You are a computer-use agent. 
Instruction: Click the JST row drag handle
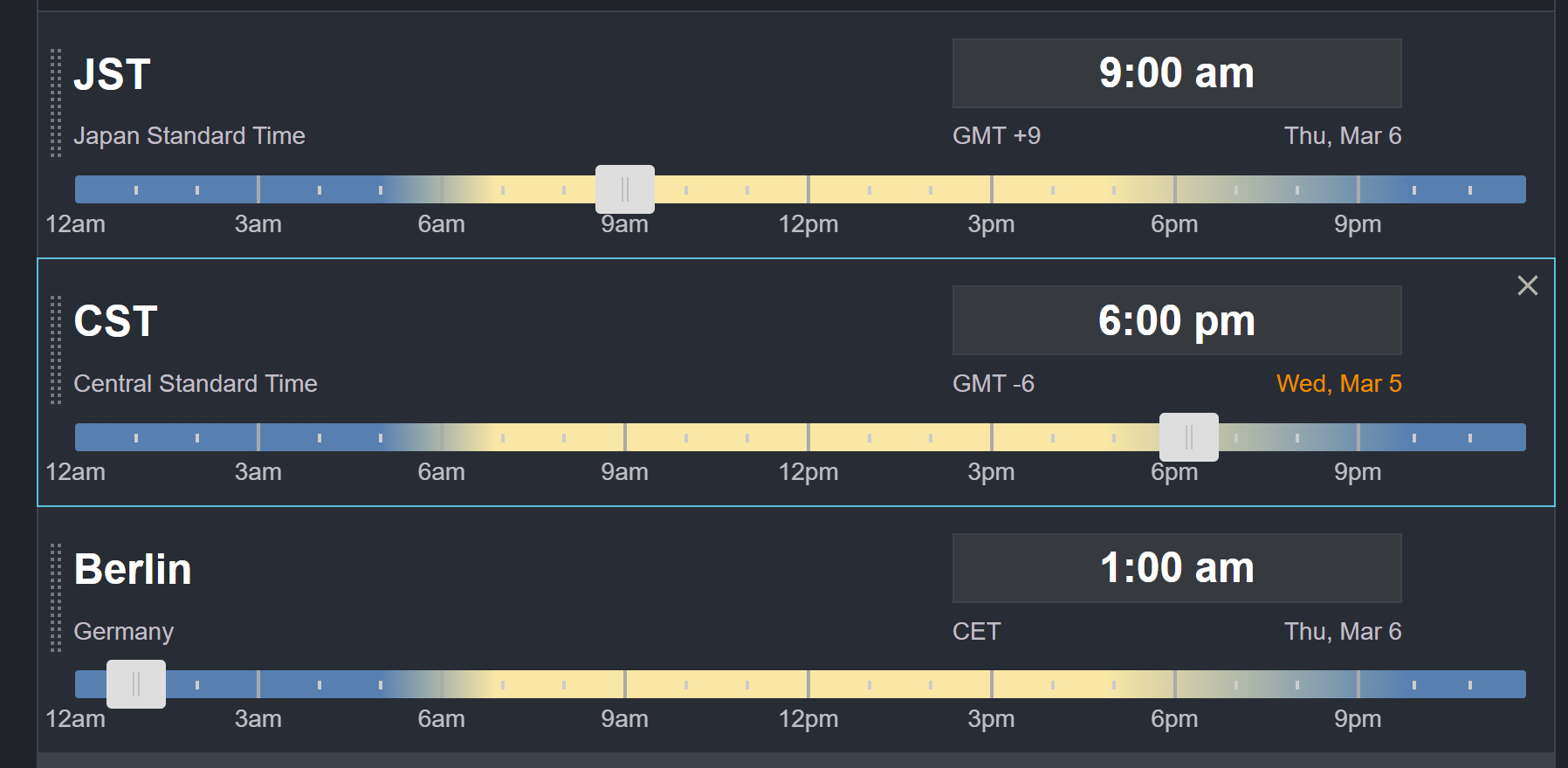[56, 103]
